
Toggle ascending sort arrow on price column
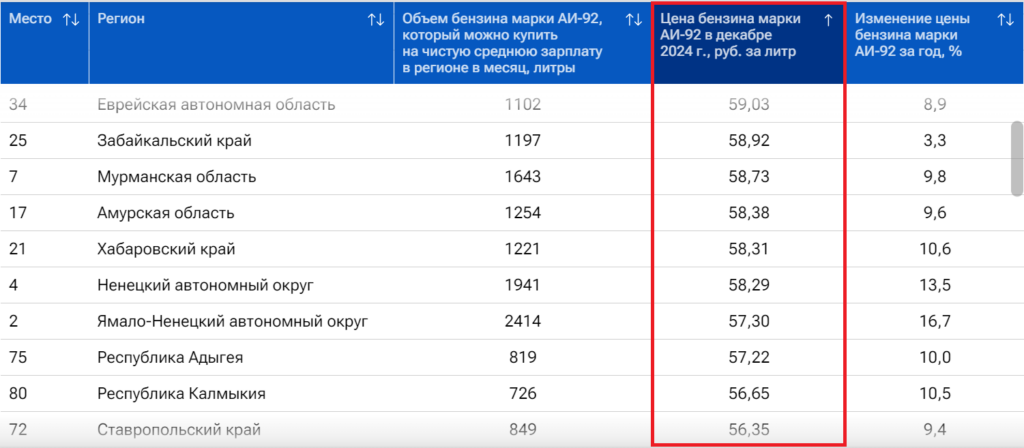tap(828, 20)
